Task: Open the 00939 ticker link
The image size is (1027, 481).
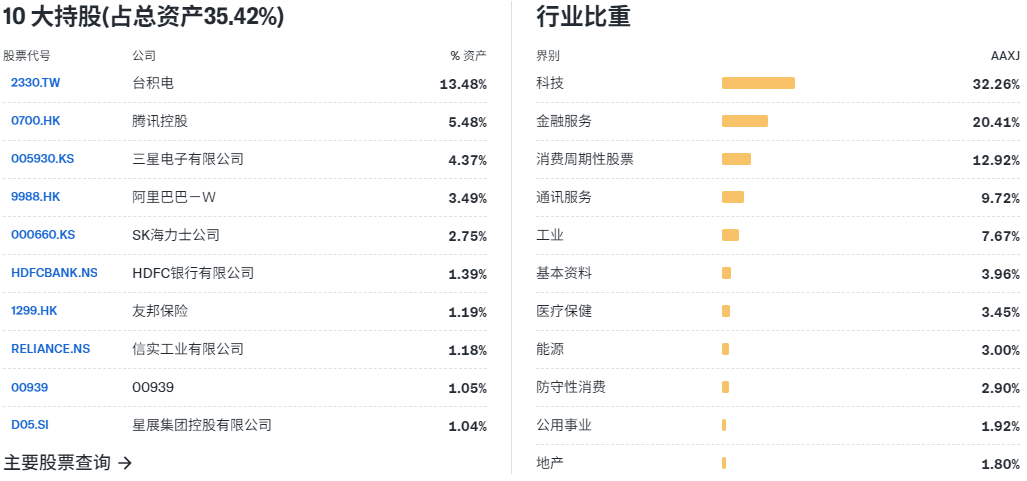Action: pos(29,387)
